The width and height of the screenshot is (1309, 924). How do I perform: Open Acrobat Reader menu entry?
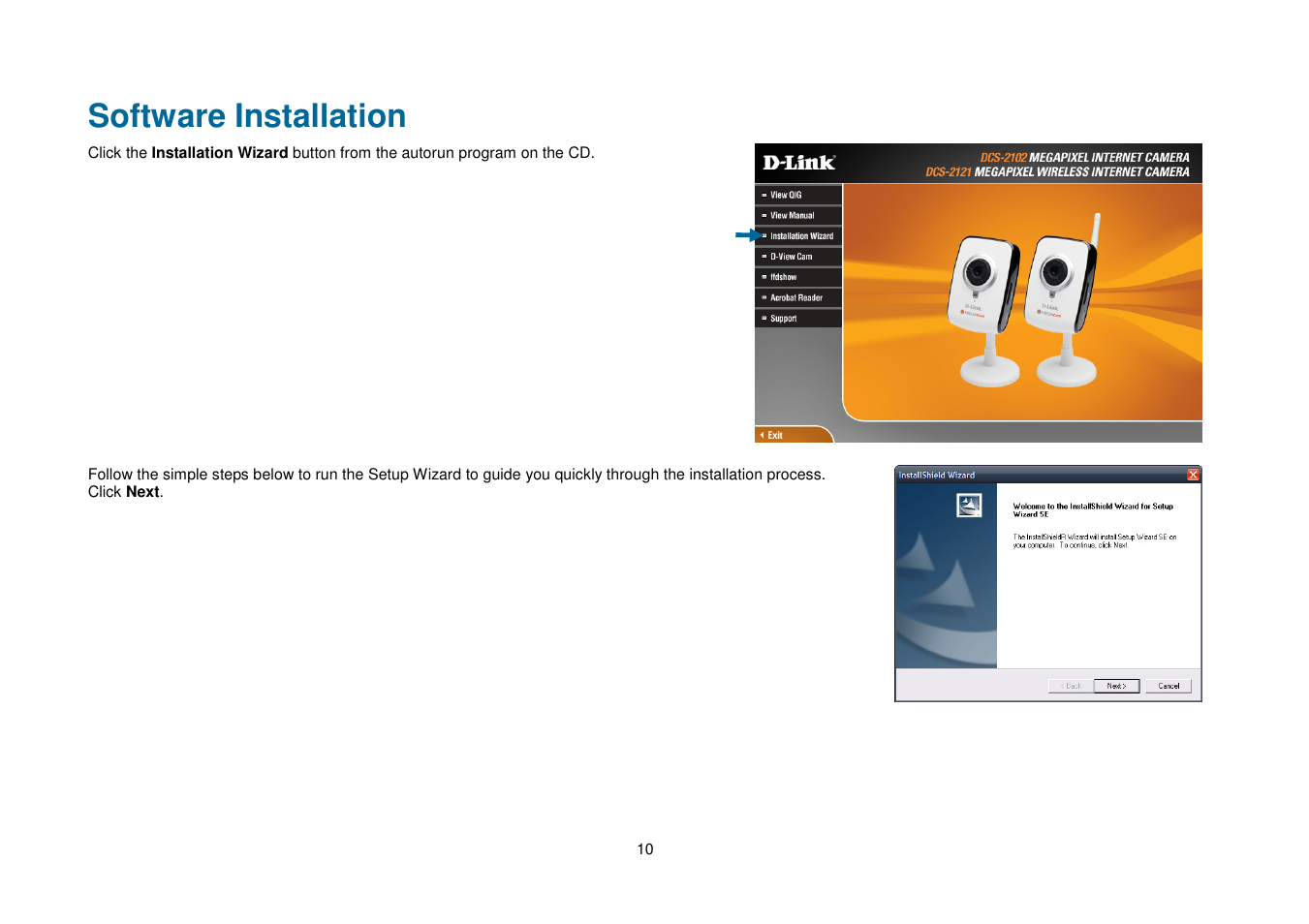(798, 297)
